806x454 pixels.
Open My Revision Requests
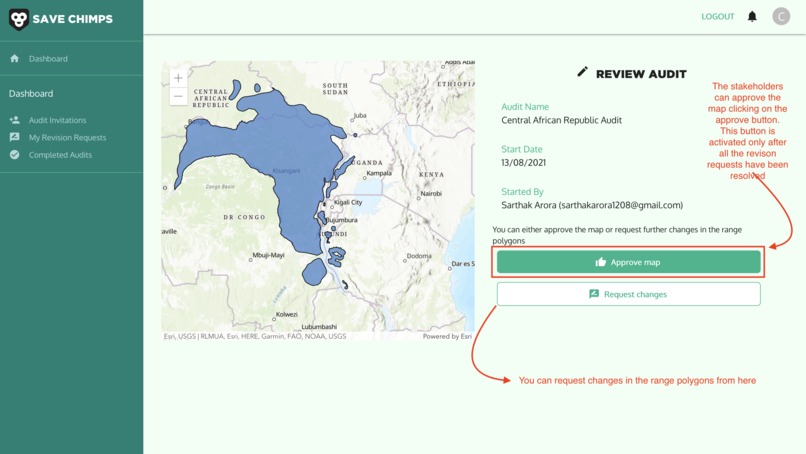67,138
